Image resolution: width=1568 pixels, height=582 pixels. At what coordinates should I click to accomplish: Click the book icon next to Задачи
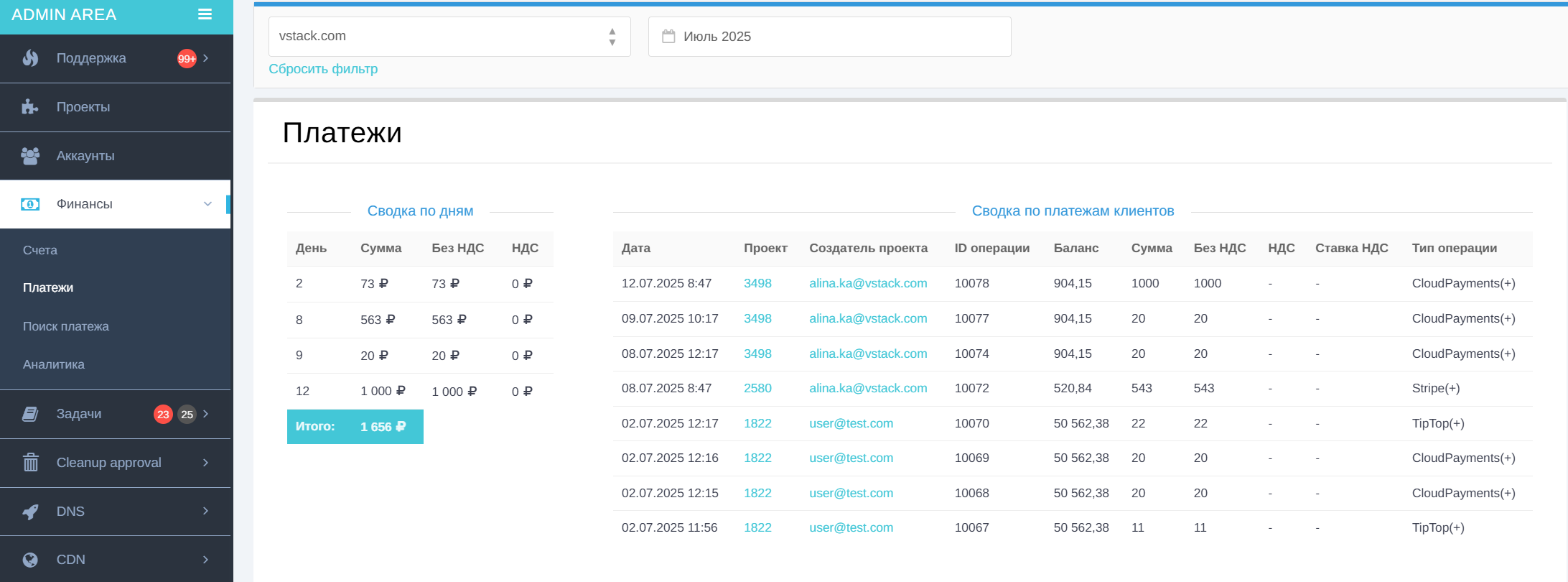pyautogui.click(x=30, y=414)
